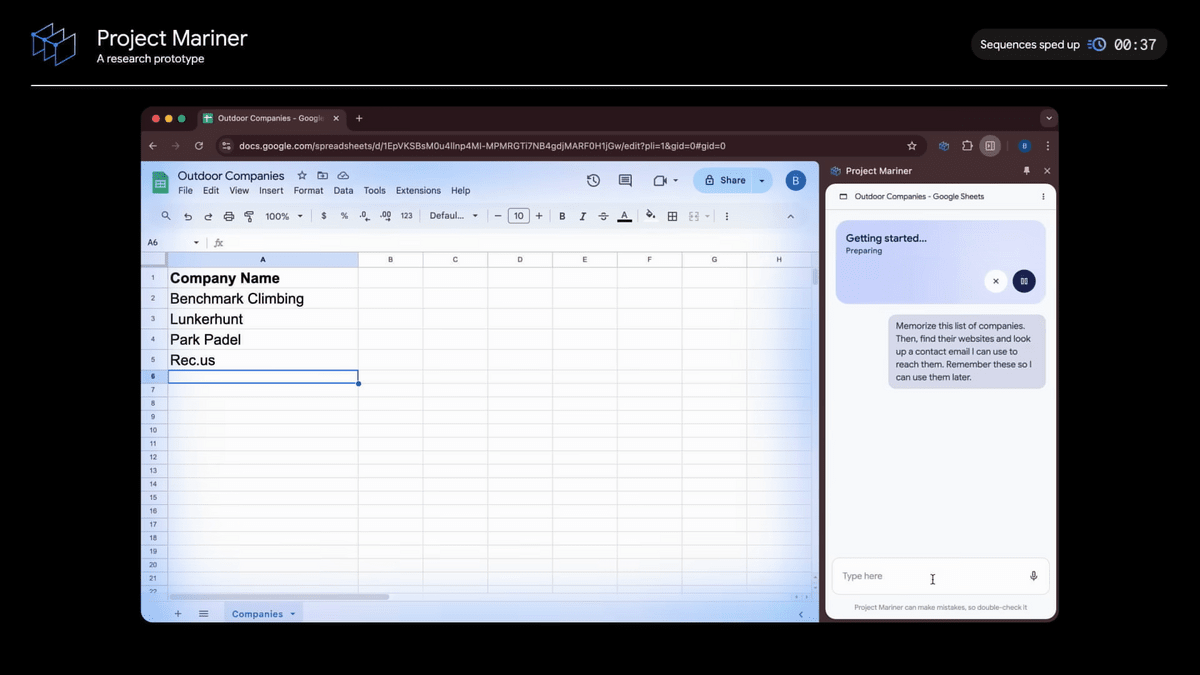1200x675 pixels.
Task: Open the zoom level dropdown
Action: pyautogui.click(x=283, y=215)
